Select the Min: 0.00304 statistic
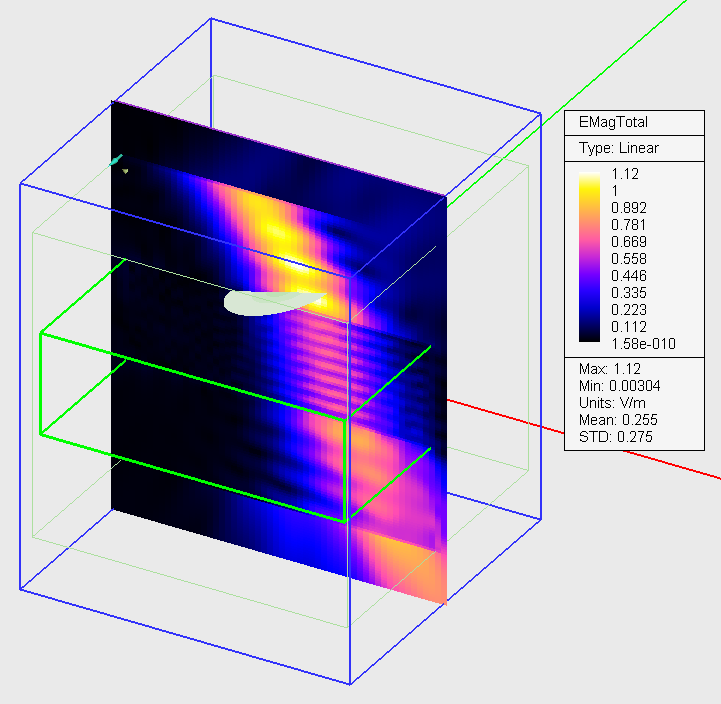Image resolution: width=721 pixels, height=704 pixels. pyautogui.click(x=619, y=386)
